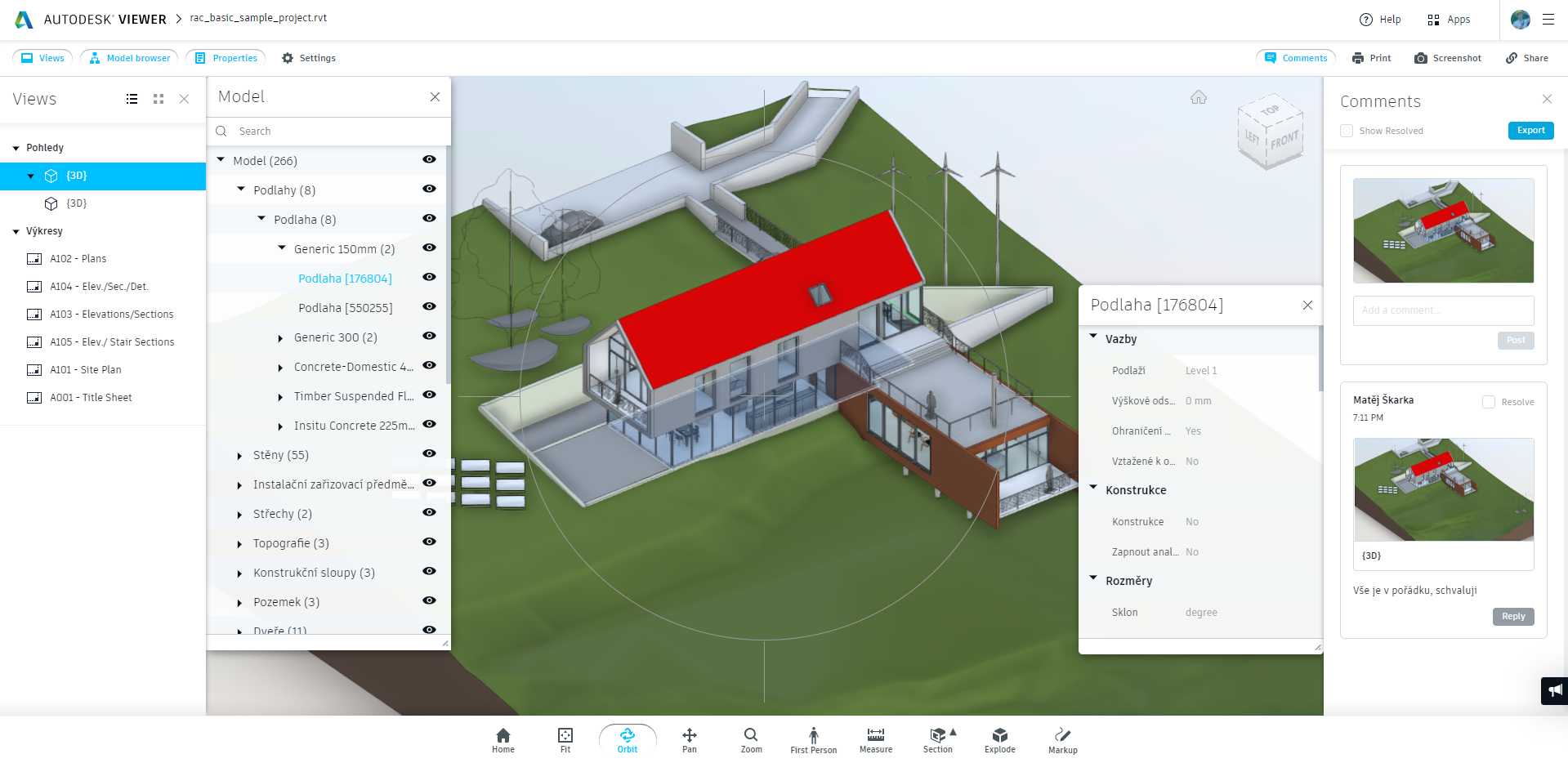
Task: Toggle the Properties tab
Action: [x=226, y=58]
